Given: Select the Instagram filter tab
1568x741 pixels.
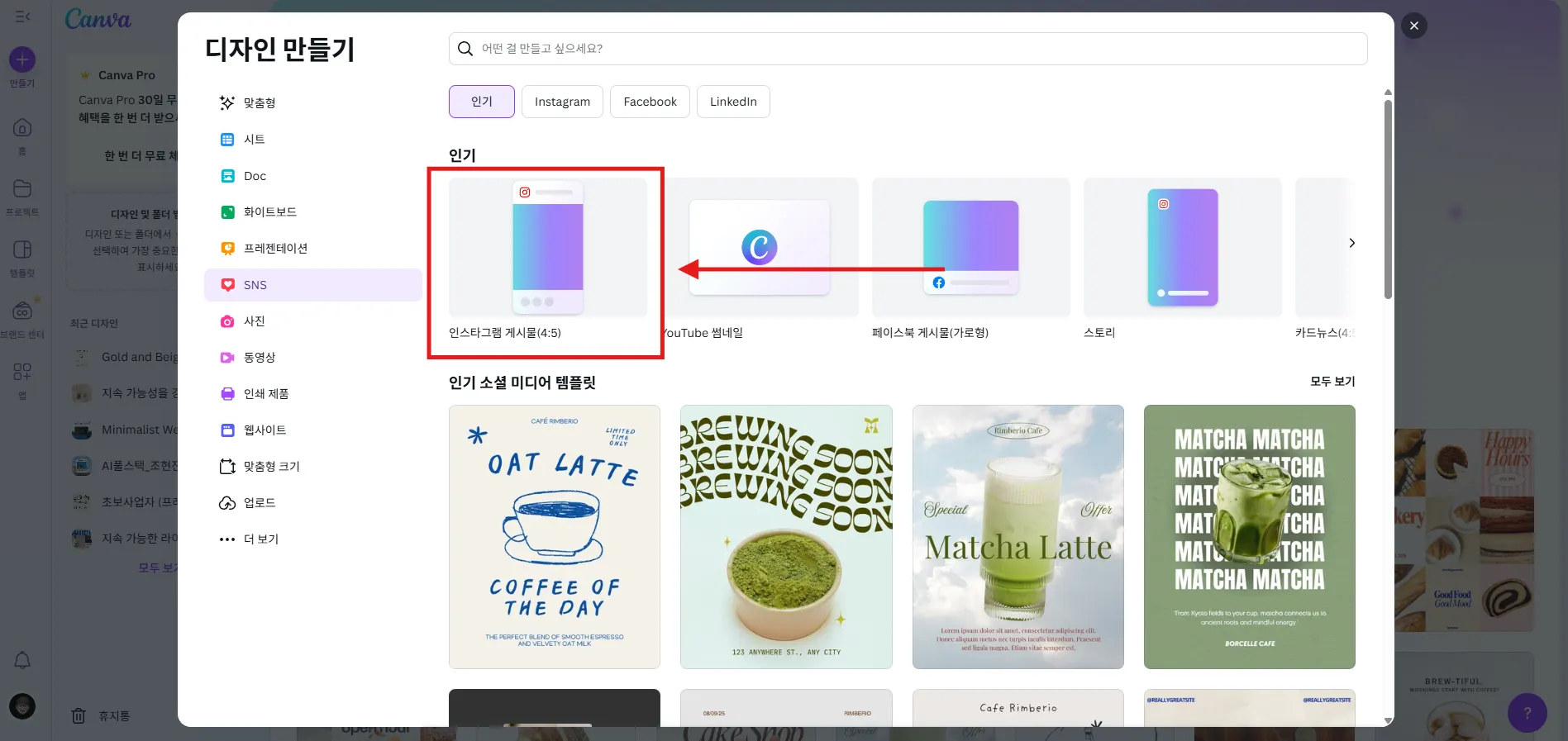Looking at the screenshot, I should (x=562, y=102).
